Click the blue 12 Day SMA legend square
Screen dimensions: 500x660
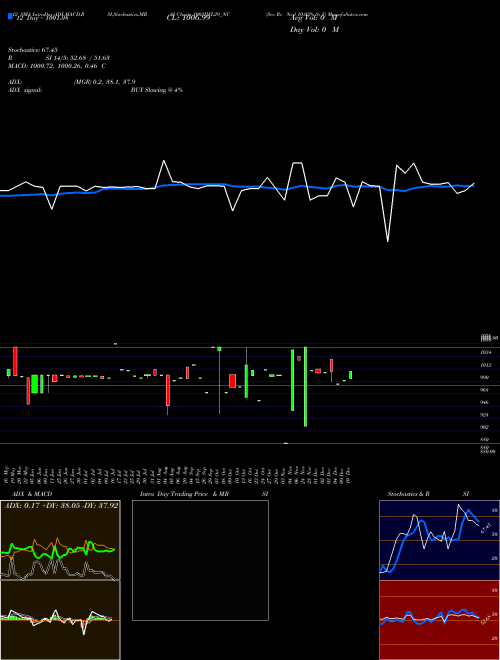click(x=10, y=17)
